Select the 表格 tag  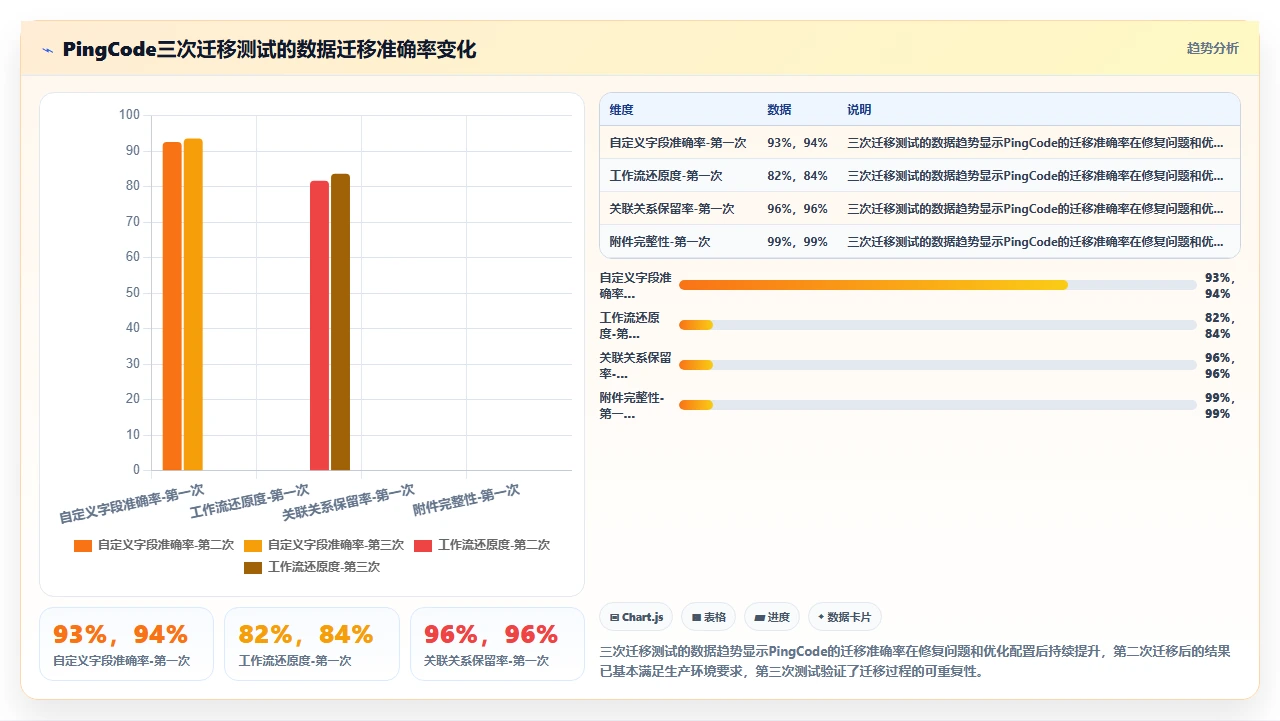pos(709,618)
